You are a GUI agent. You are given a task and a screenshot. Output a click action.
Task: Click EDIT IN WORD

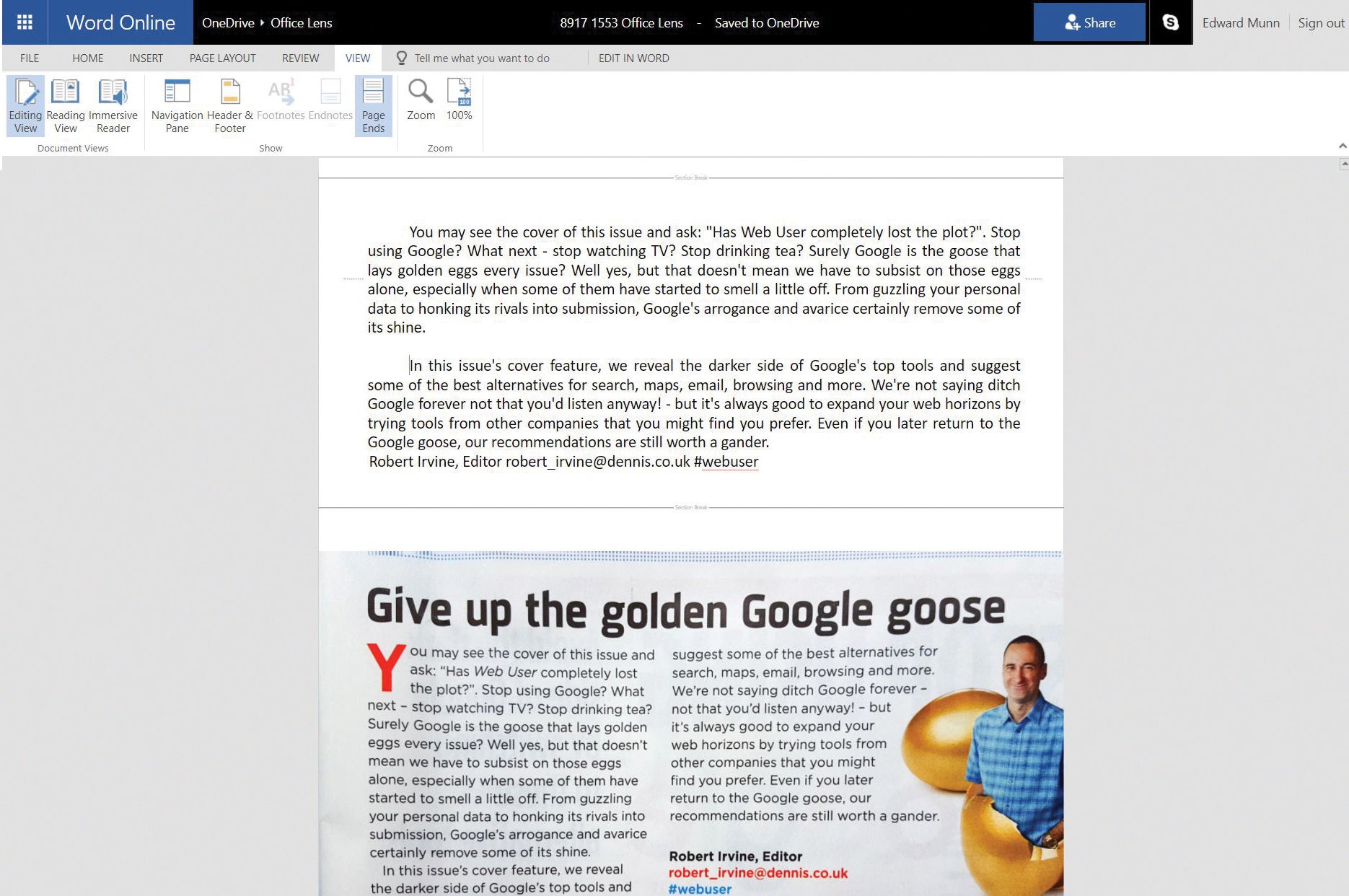tap(633, 58)
